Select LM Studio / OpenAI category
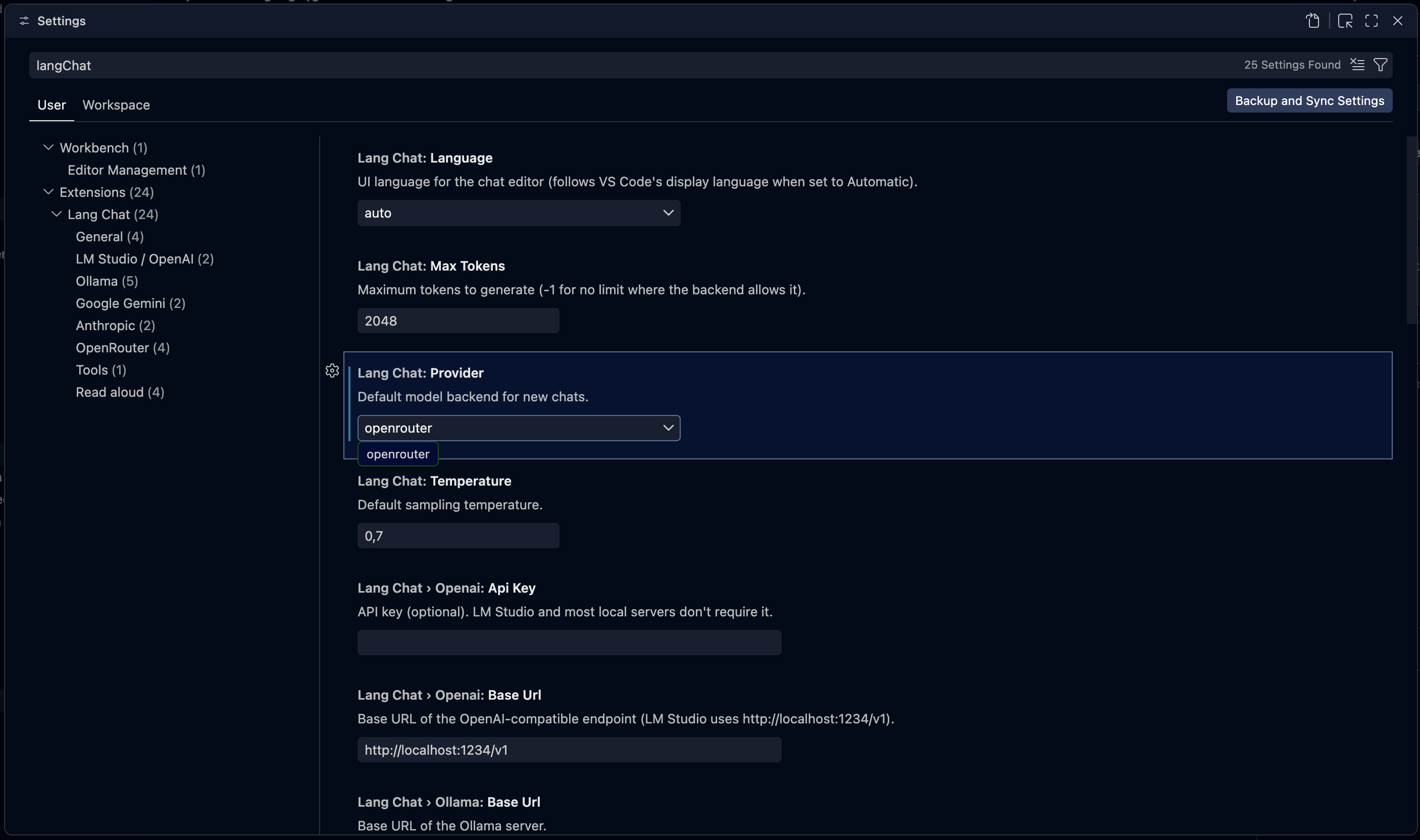 pyautogui.click(x=145, y=258)
